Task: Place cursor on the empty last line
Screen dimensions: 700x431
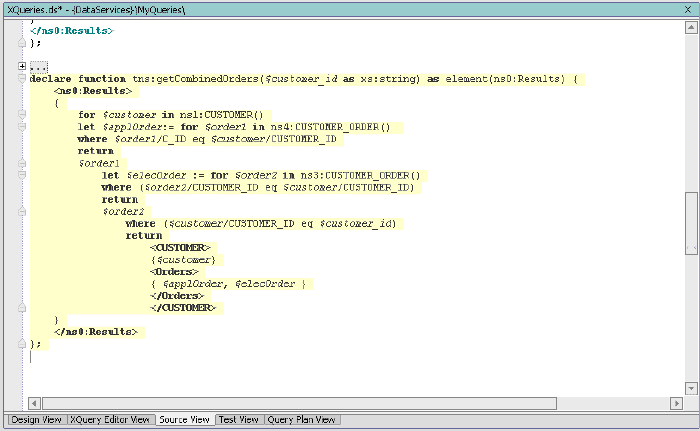Action: click(x=31, y=357)
